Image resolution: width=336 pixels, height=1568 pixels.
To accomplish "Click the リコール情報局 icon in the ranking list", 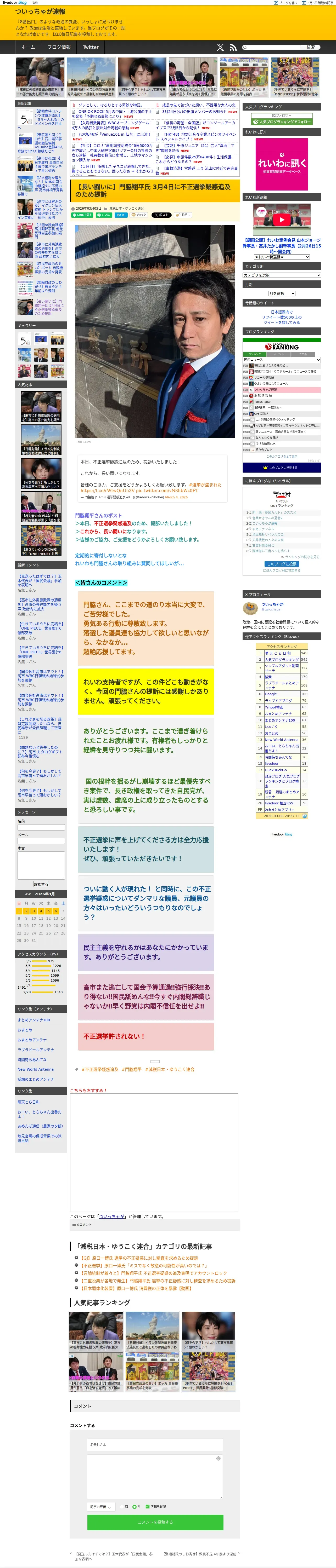I will (x=251, y=377).
